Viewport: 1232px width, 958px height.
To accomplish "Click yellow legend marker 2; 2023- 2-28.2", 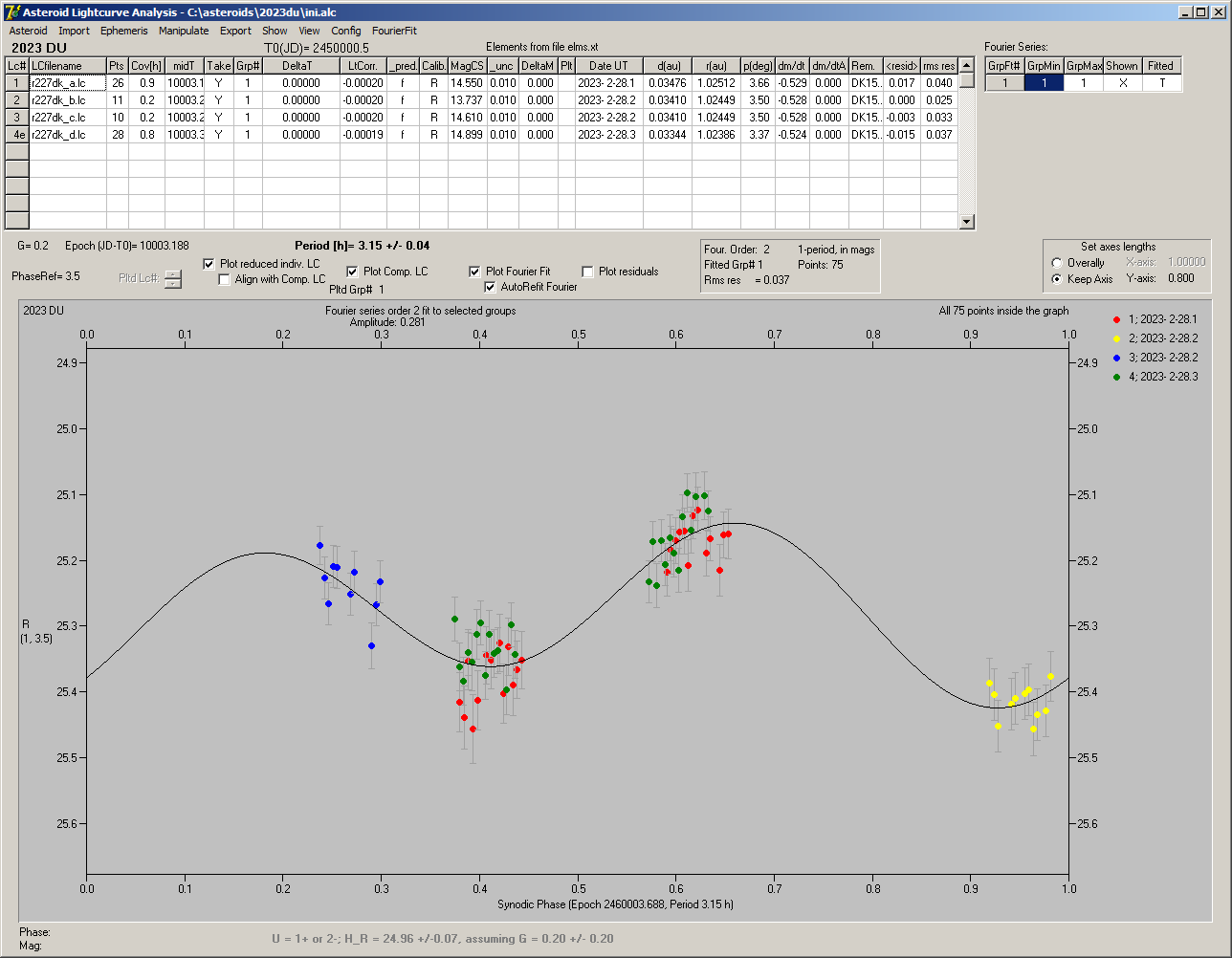I will [x=1117, y=338].
